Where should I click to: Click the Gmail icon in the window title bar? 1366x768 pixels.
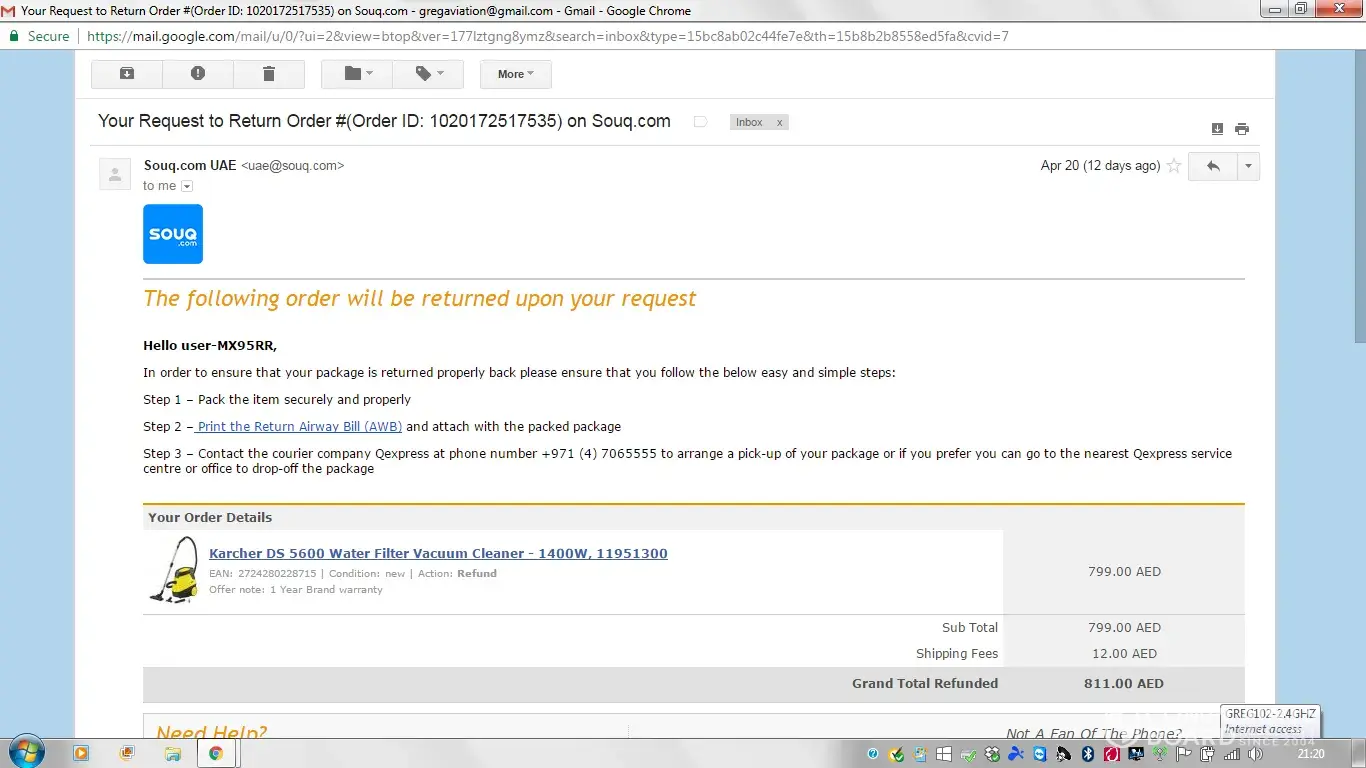tap(8, 10)
